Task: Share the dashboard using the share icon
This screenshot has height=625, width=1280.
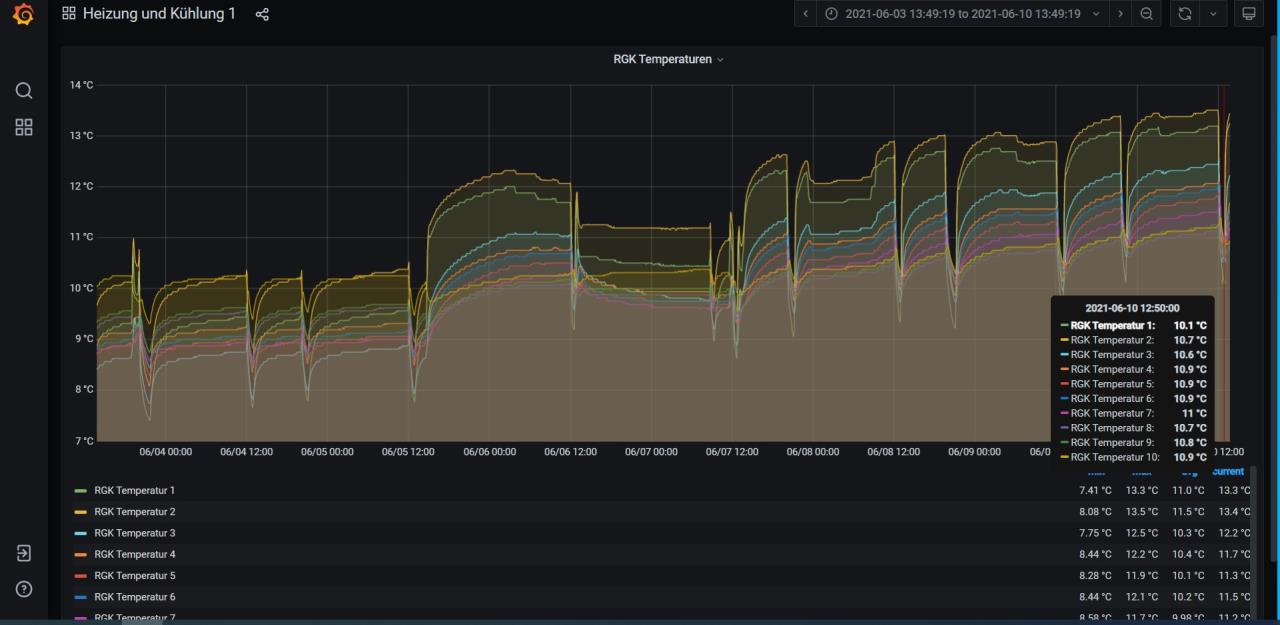Action: pyautogui.click(x=262, y=15)
